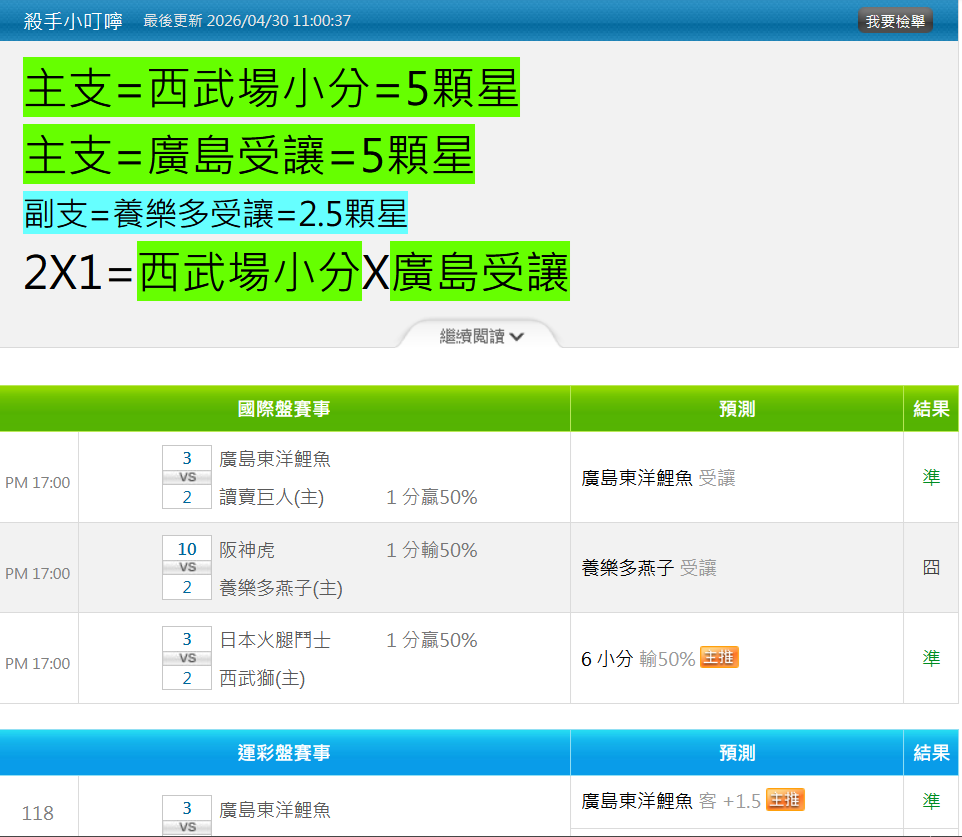962x837 pixels.
Task: Open author 殺手小叮噹 profile name
Action: [x=73, y=21]
